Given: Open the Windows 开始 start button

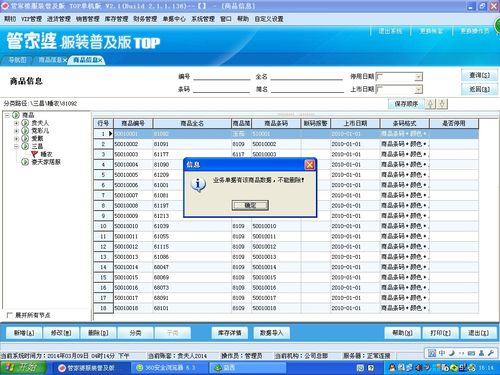Looking at the screenshot, I should 23,368.
